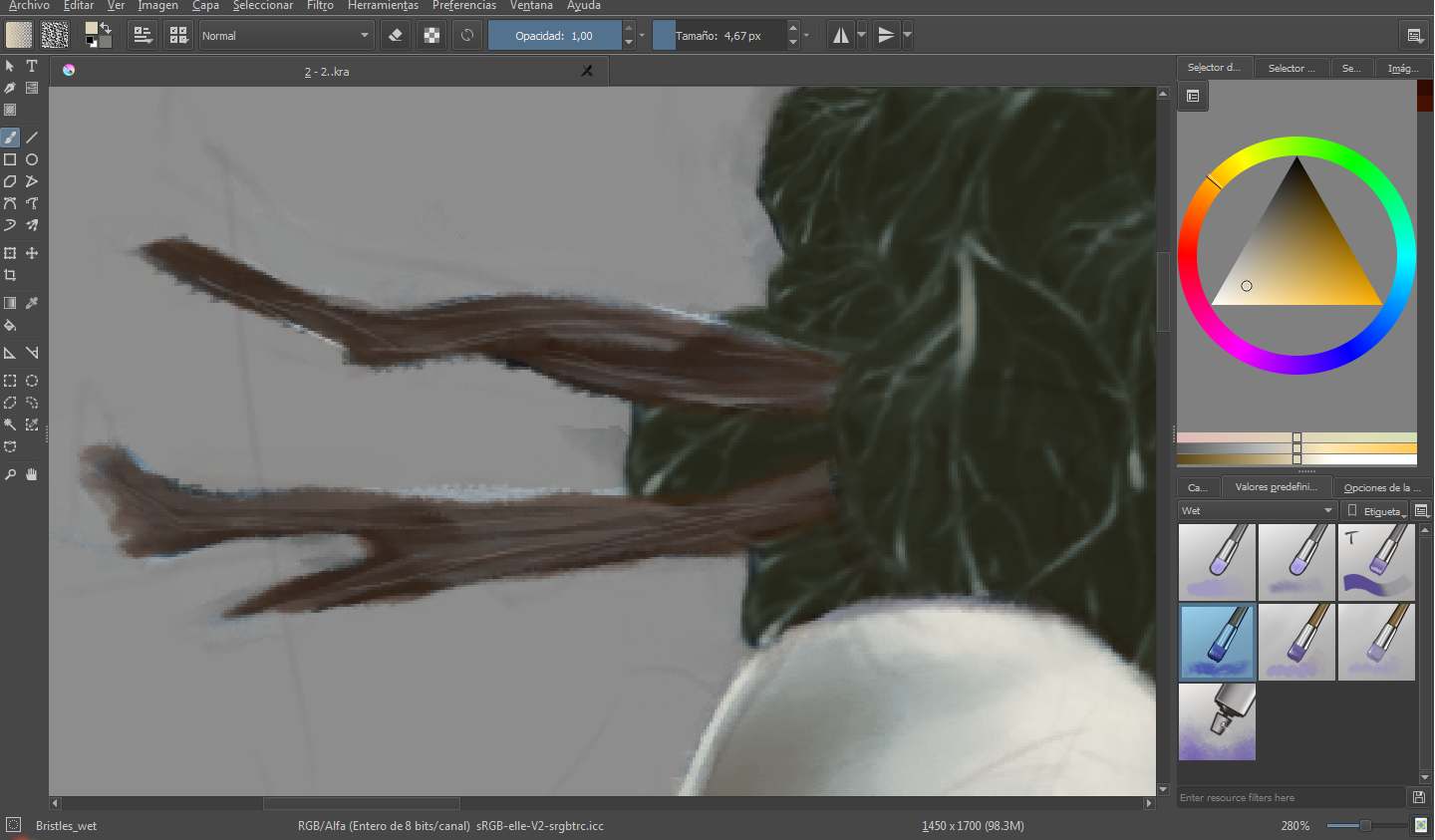
Task: Close the 2 - 2..kra document tab
Action: 587,71
